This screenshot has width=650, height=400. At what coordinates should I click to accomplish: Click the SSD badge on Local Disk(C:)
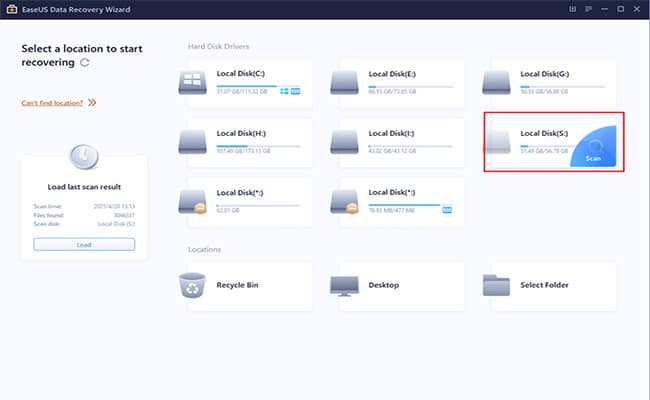tap(295, 91)
